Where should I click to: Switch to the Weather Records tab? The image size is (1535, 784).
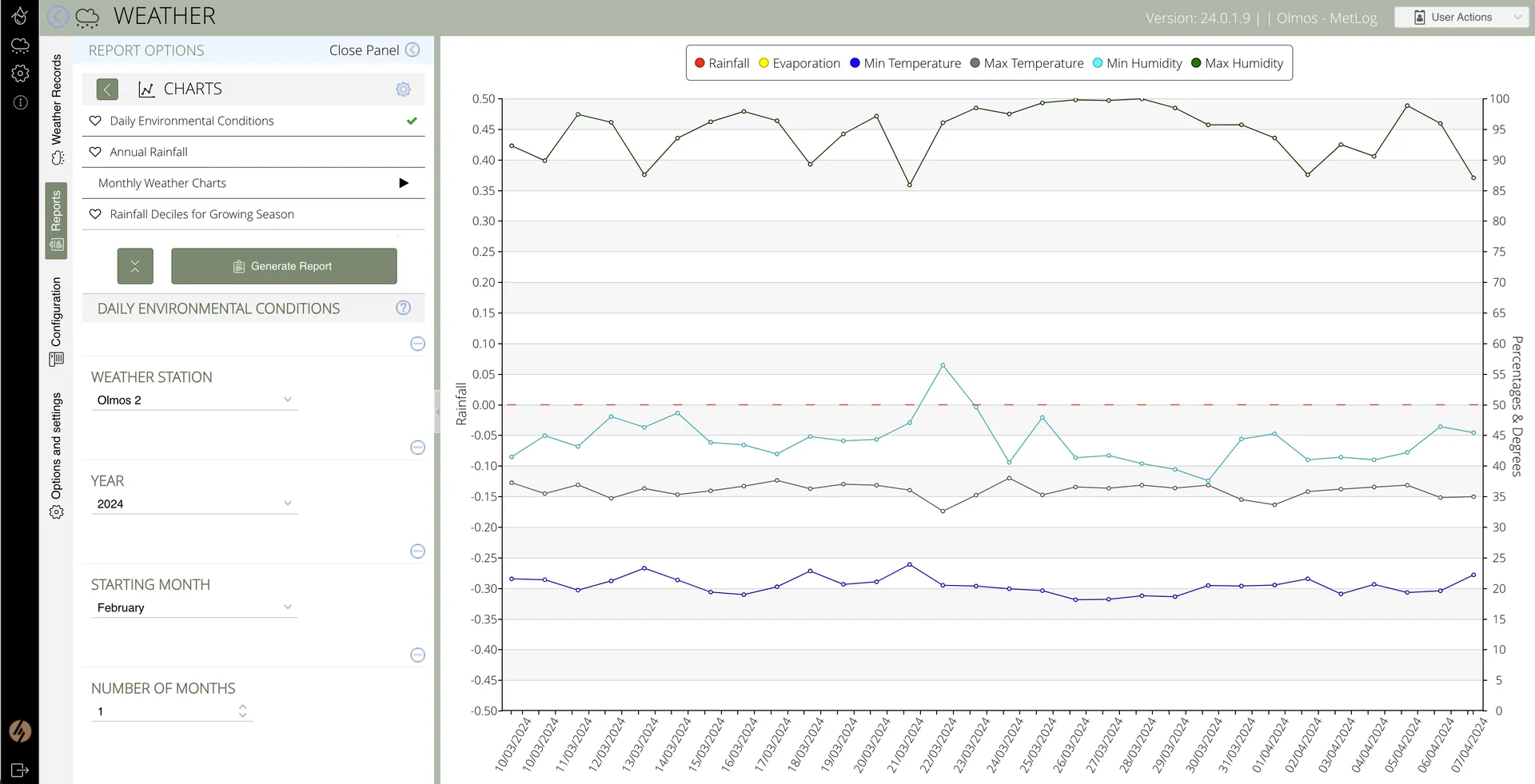tap(56, 109)
